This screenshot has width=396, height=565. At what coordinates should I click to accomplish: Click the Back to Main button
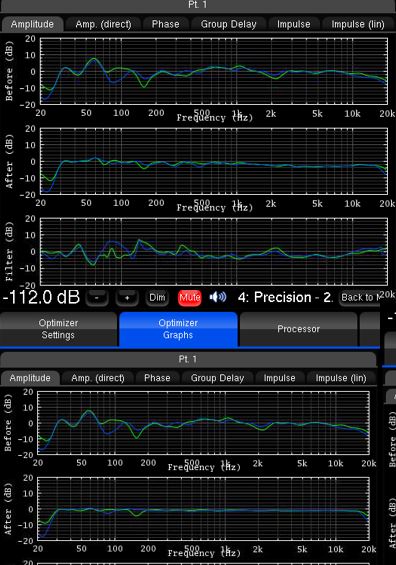coord(360,298)
